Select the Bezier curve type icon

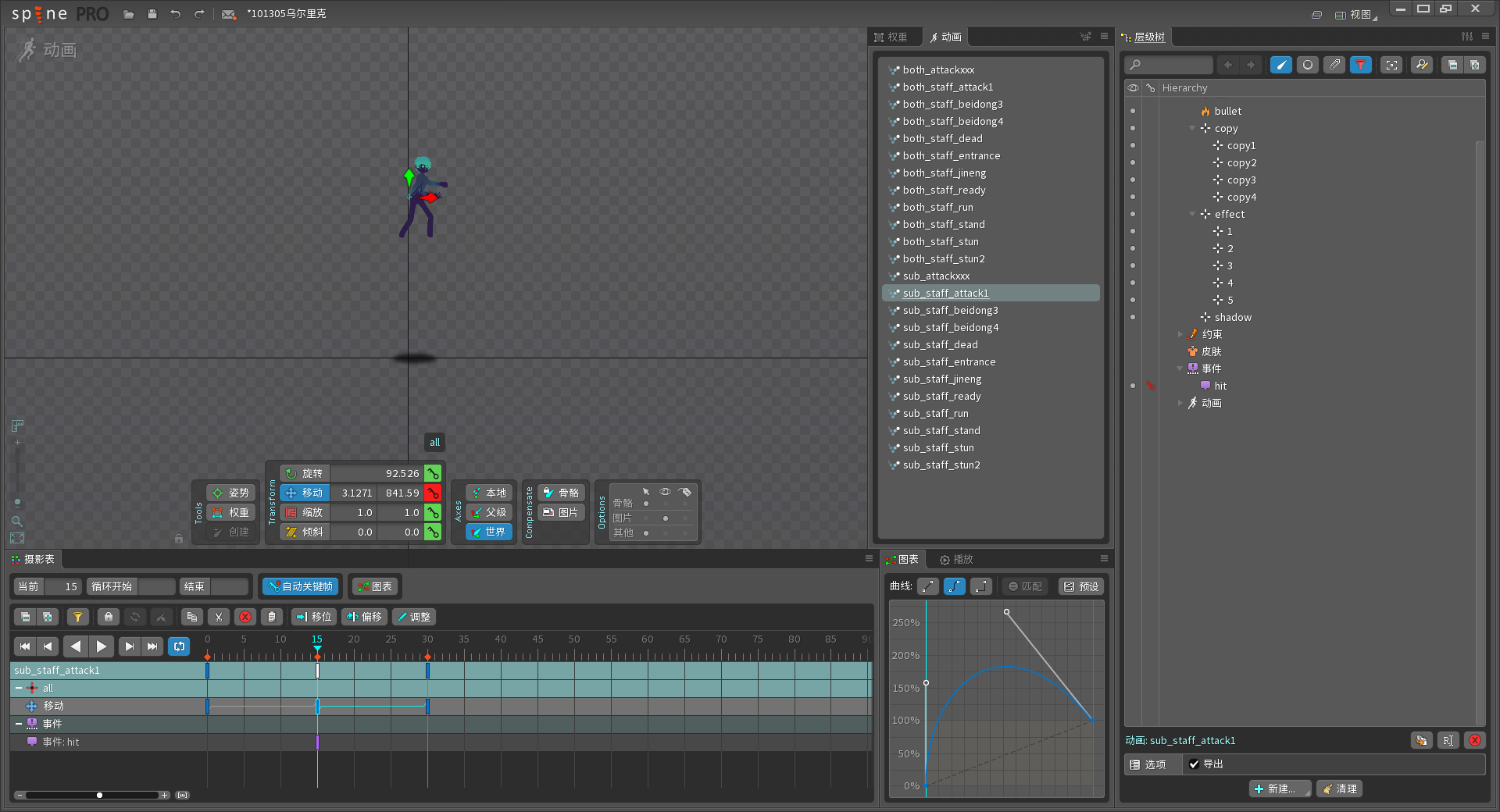coord(954,586)
